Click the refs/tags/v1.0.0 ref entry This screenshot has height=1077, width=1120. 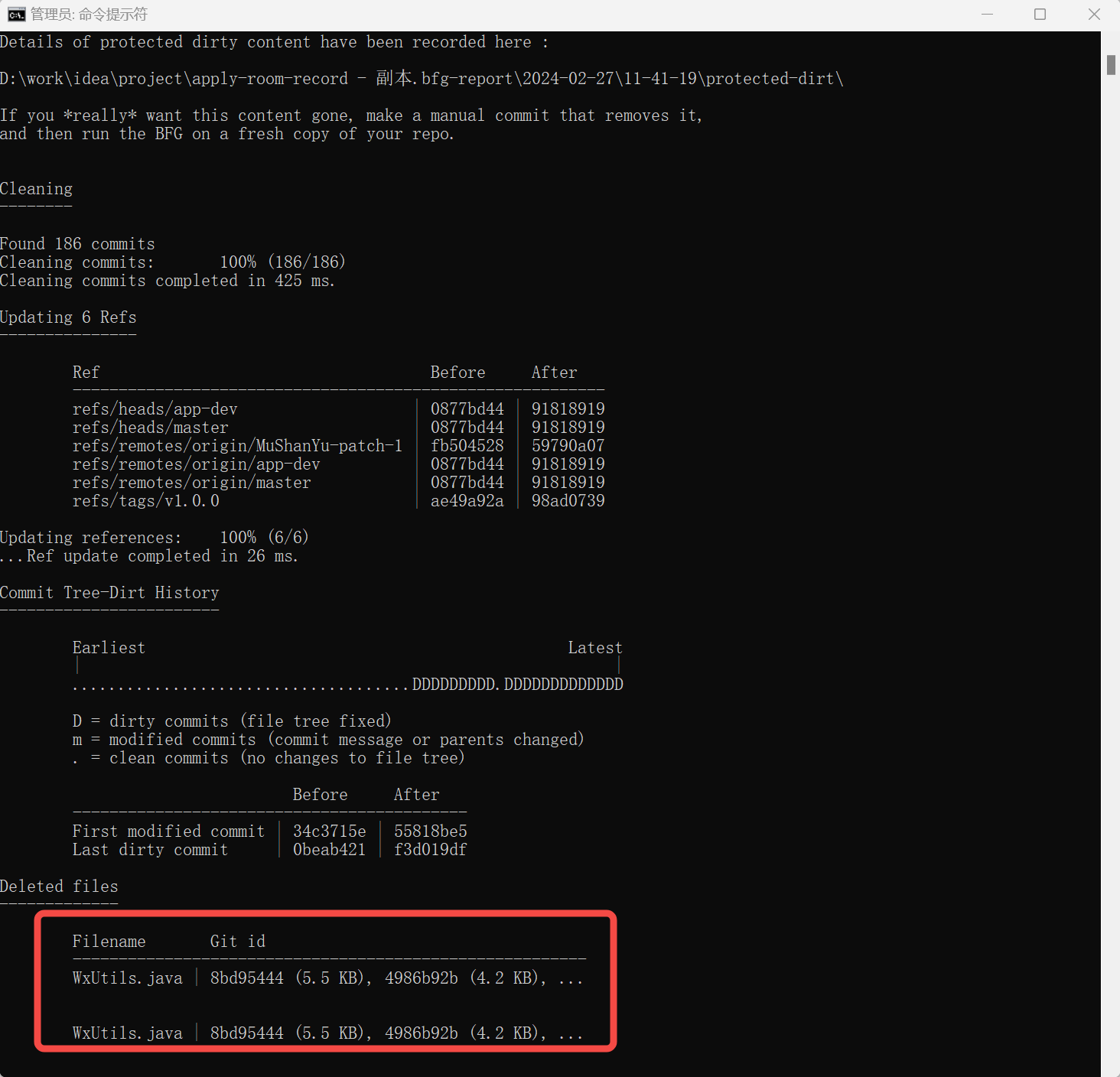coord(145,501)
